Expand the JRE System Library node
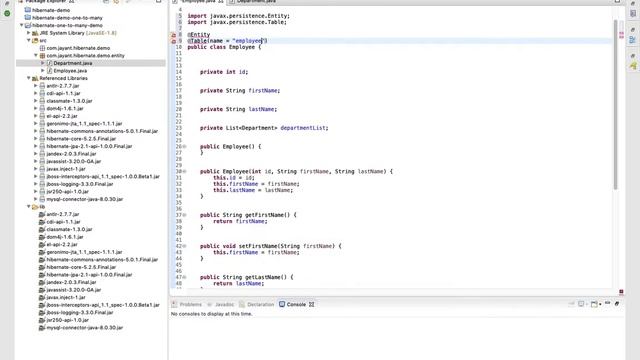640x360 pixels. click(29, 33)
